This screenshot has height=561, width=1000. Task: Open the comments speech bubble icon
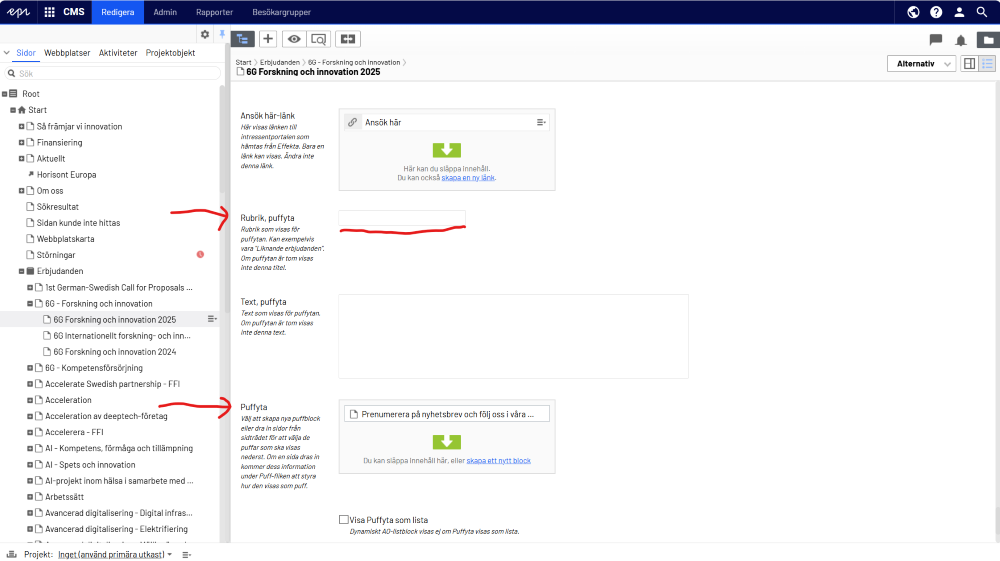point(936,40)
